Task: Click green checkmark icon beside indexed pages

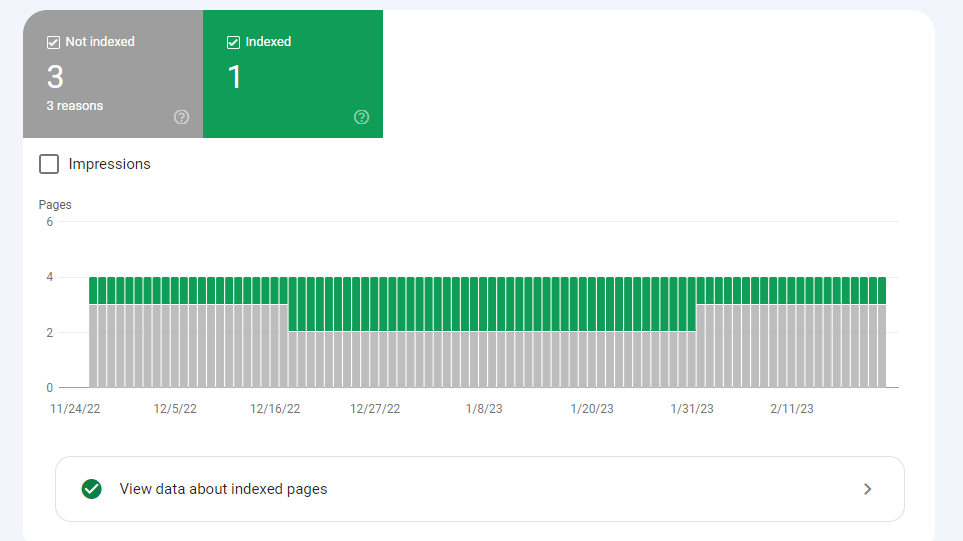Action: 92,489
